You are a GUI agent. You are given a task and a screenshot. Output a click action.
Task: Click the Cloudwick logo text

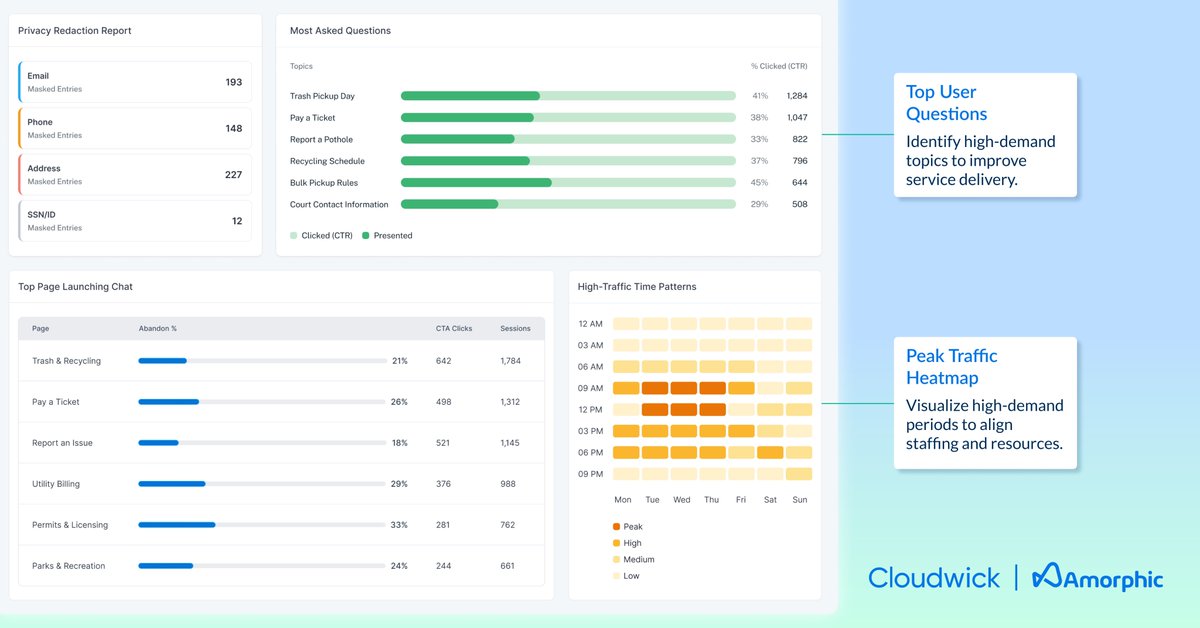[934, 577]
